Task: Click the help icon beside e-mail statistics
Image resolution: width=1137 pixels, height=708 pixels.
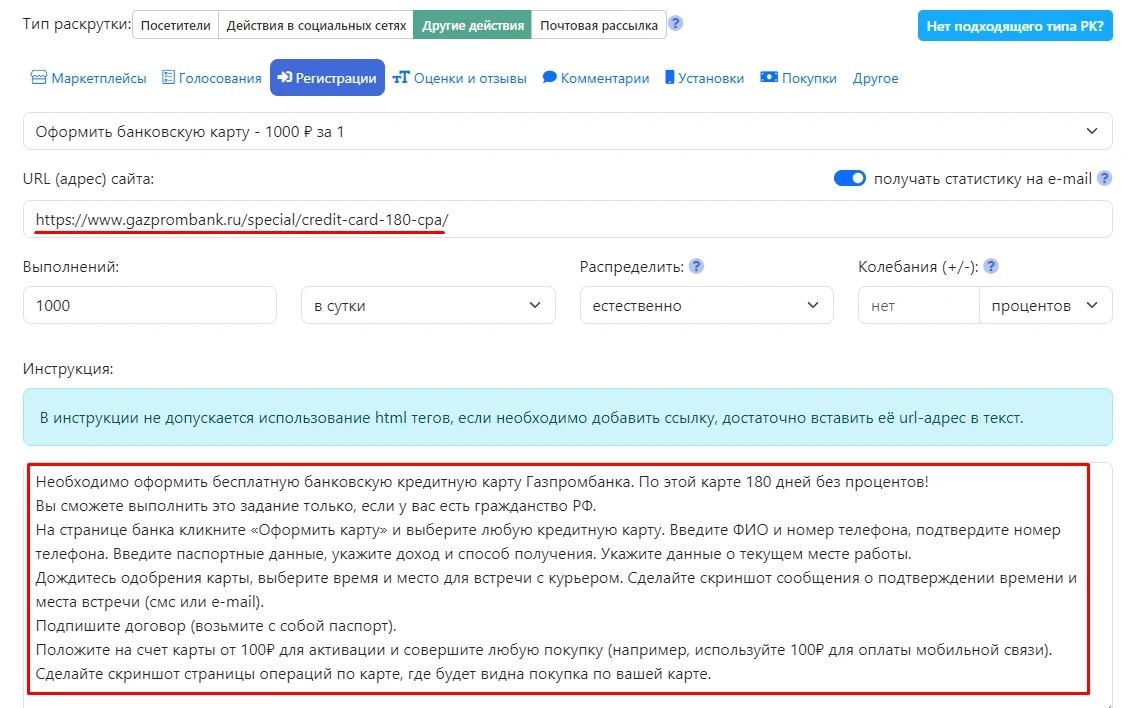Action: 1104,179
